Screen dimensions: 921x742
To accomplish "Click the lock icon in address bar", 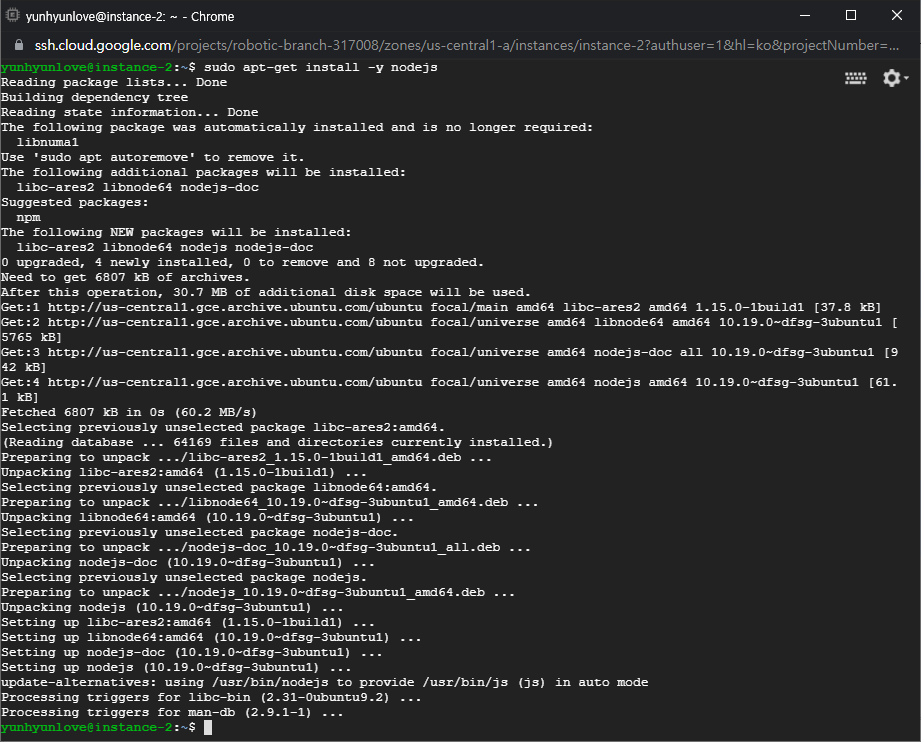I will click(x=19, y=45).
